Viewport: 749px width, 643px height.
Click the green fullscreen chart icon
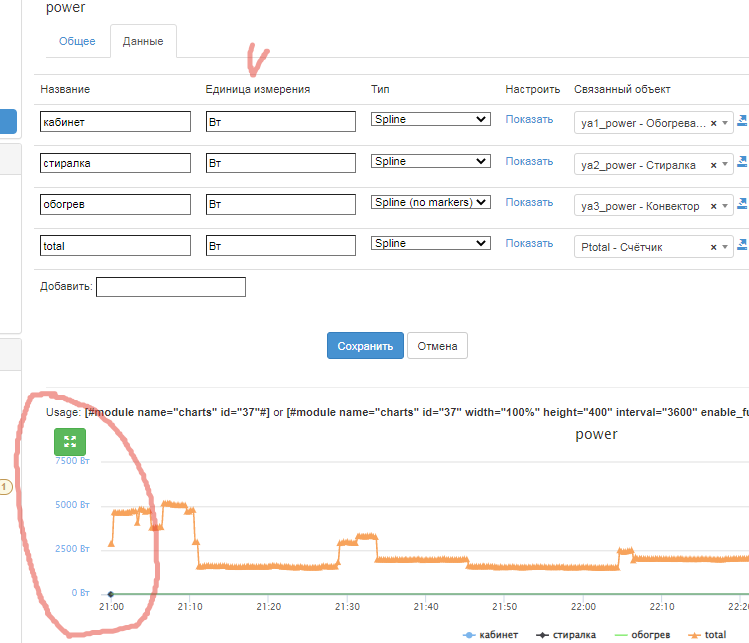pyautogui.click(x=70, y=441)
